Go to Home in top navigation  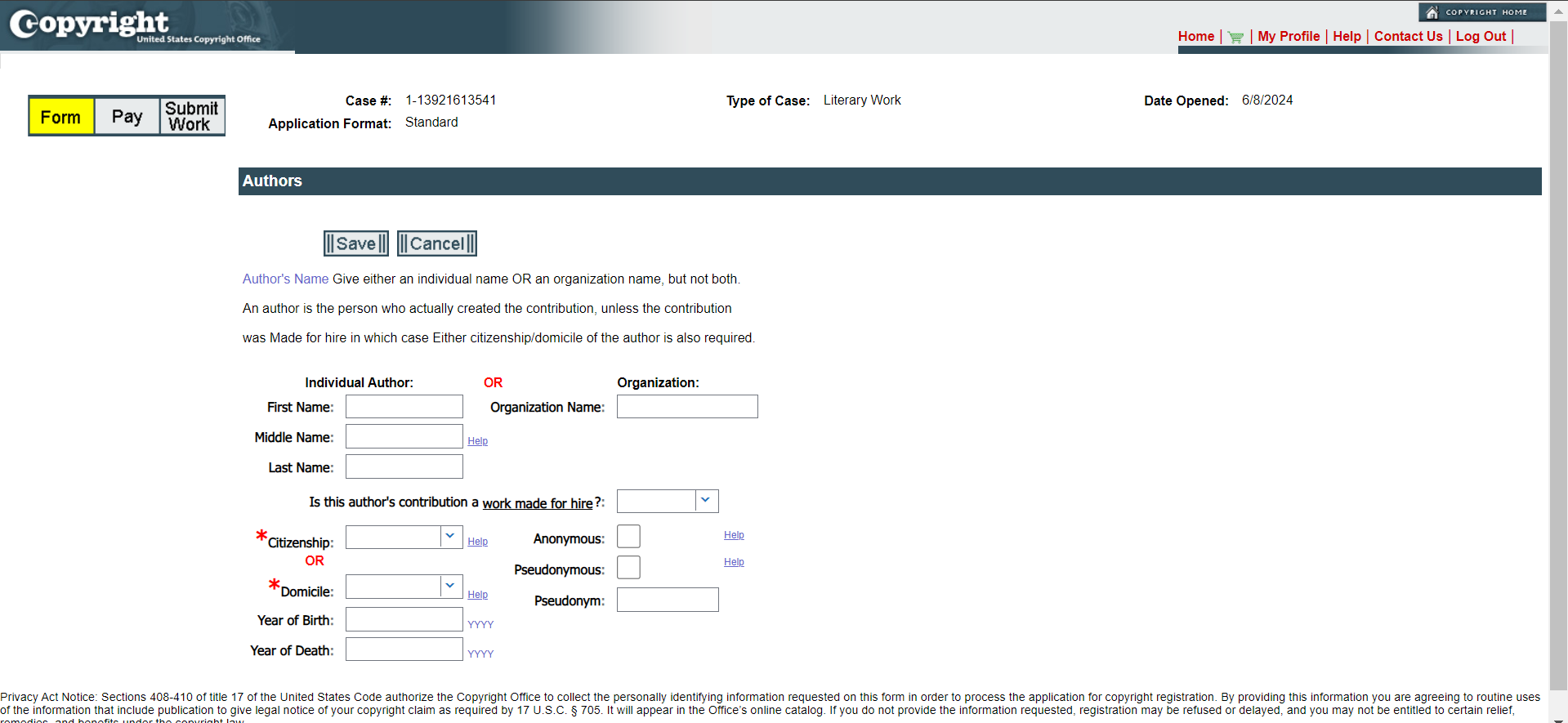pos(1196,37)
